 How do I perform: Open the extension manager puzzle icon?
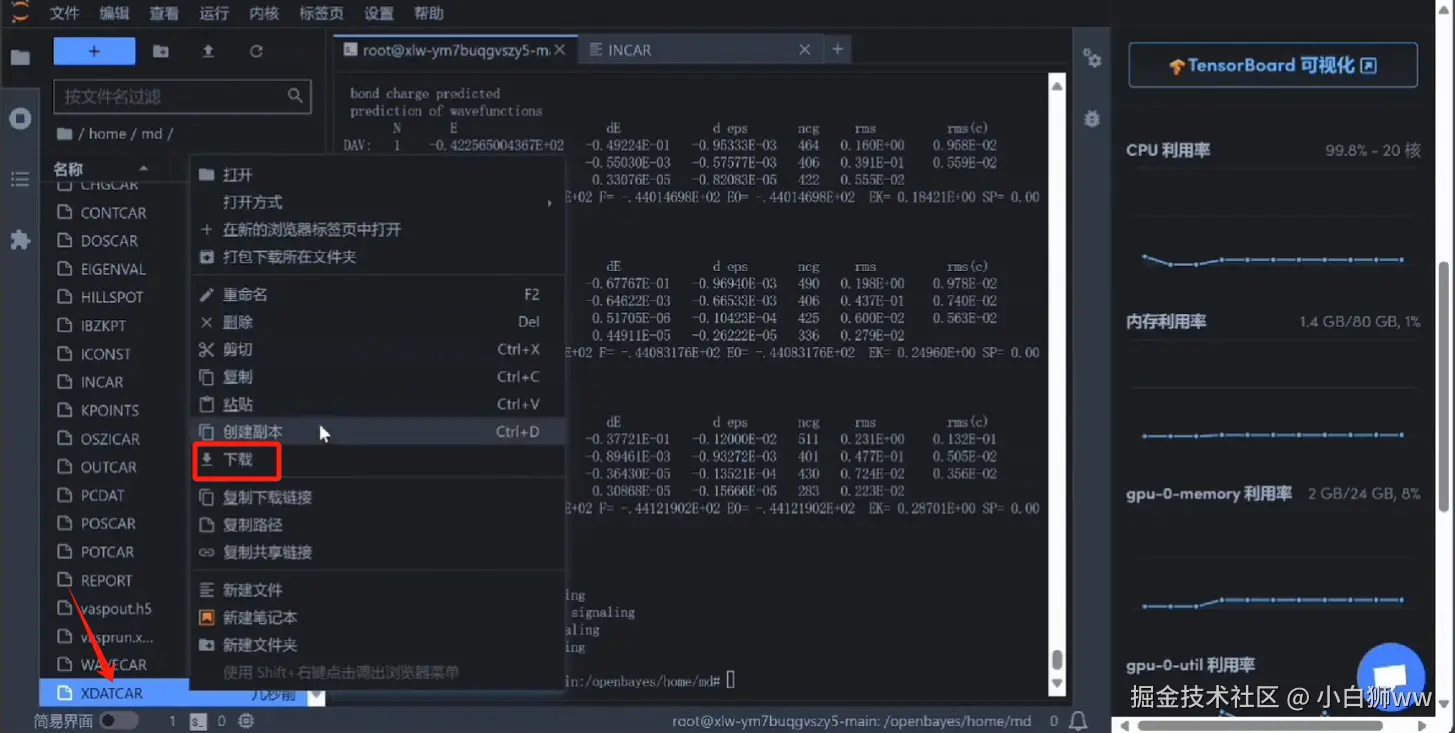click(20, 240)
